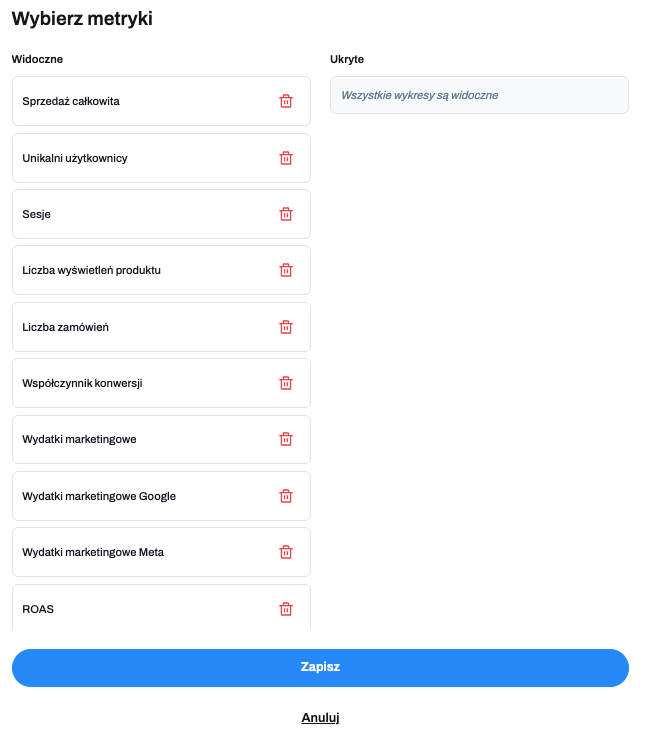The width and height of the screenshot is (651, 736).
Task: Click trash icon for Wydatki marketingowe
Action: tap(286, 439)
